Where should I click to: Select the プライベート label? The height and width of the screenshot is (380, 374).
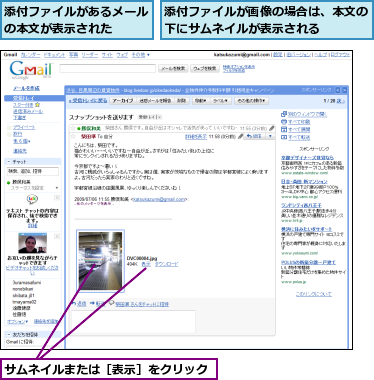click(x=24, y=127)
